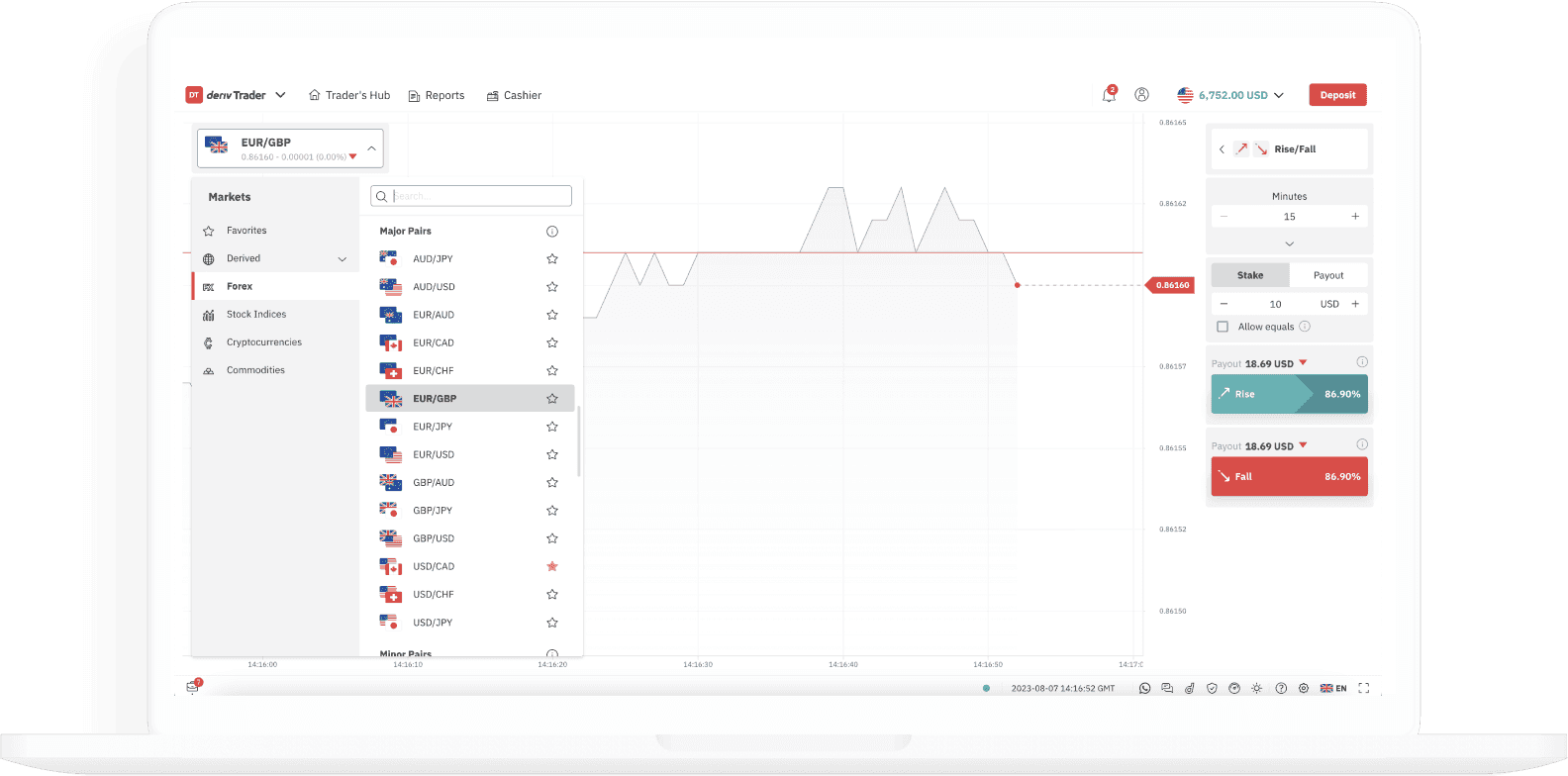Expand the Derived markets category
This screenshot has width=1568, height=776.
coord(343,259)
